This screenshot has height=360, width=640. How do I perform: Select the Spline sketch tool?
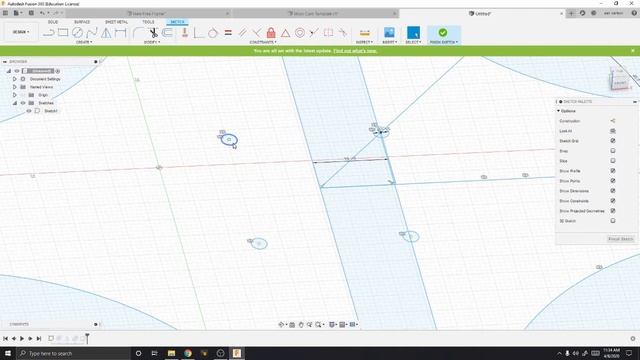point(92,33)
